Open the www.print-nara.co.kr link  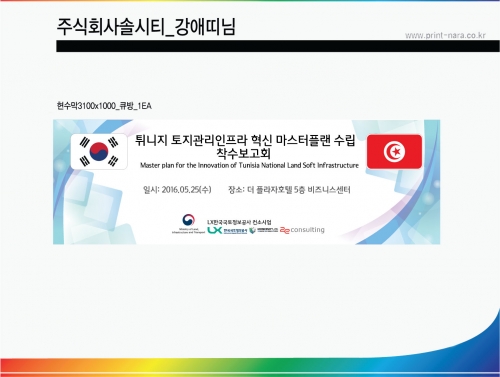tap(445, 35)
